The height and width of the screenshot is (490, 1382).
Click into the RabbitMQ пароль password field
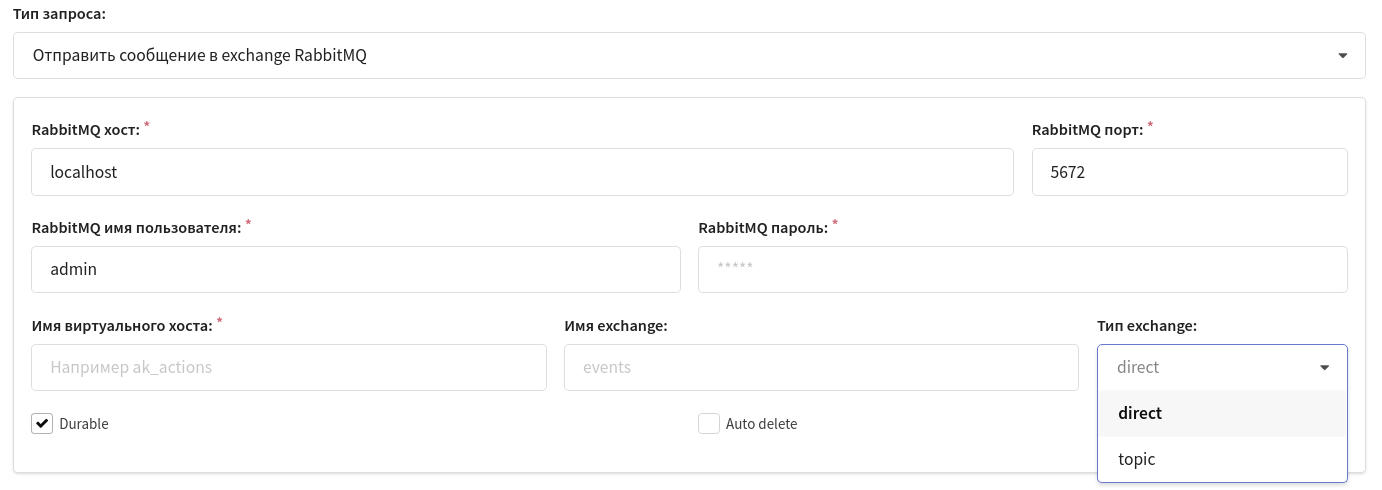point(1022,269)
